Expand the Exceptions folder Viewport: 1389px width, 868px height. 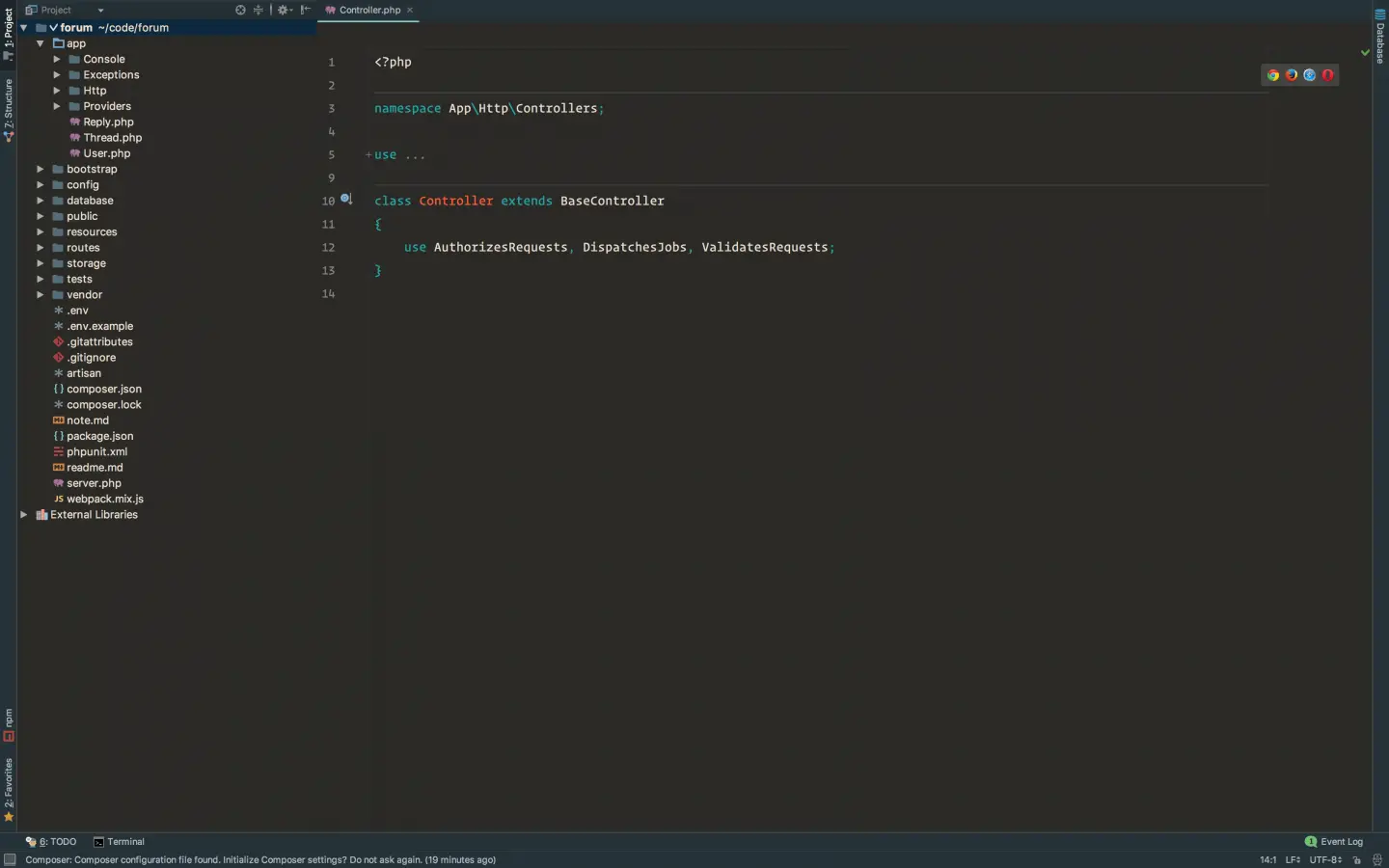point(57,75)
